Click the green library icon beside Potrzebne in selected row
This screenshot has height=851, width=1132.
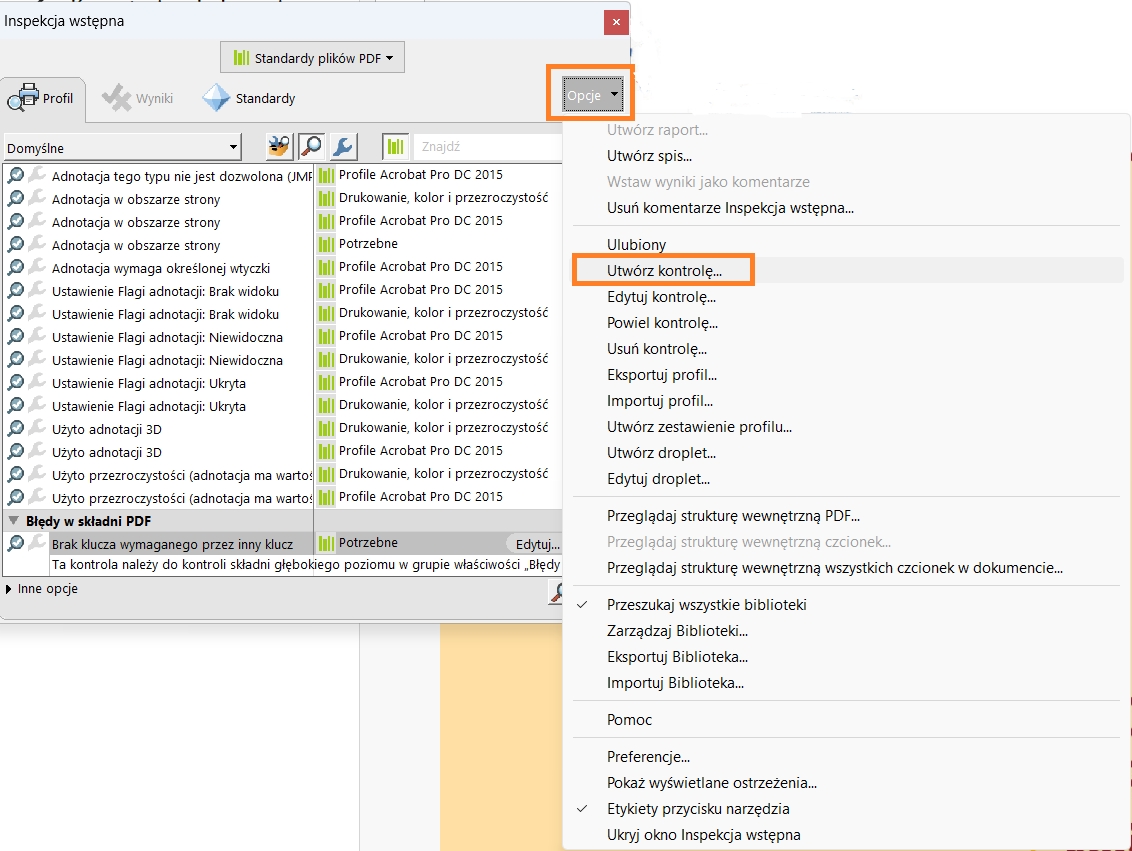(x=326, y=543)
